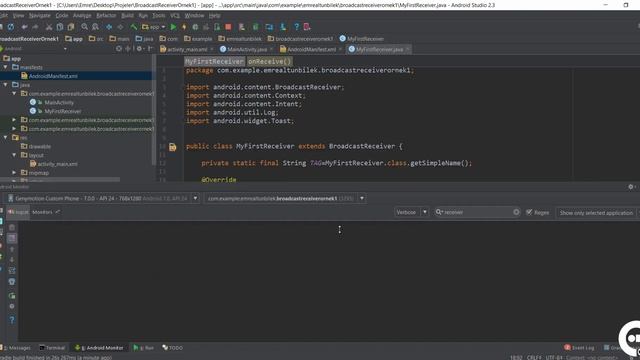
Task: Switch to MainActivity.java editor tab
Action: (x=247, y=49)
